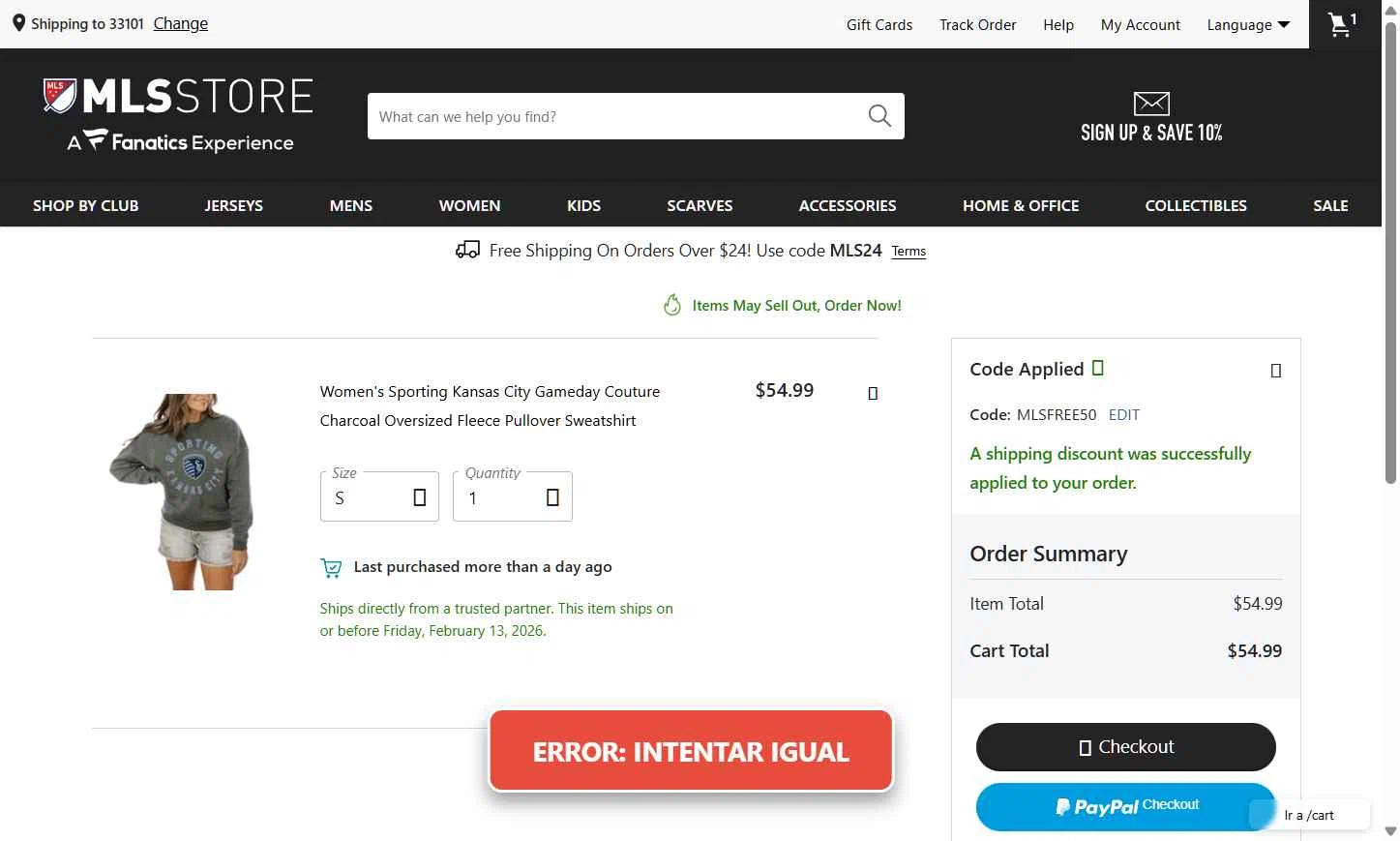Click the cart icon beside Last purchased

click(331, 568)
